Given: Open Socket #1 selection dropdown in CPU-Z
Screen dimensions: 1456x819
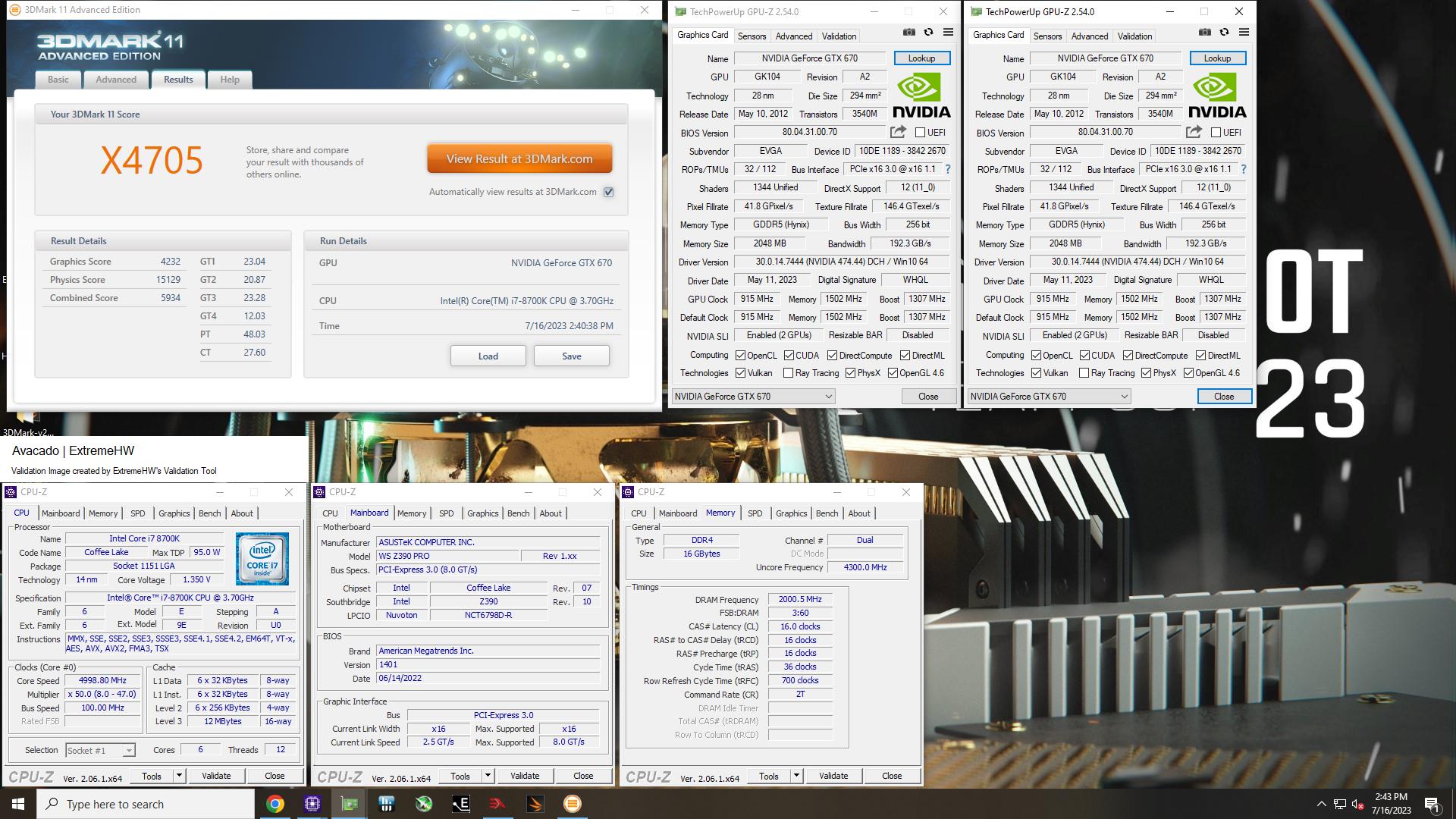Looking at the screenshot, I should pyautogui.click(x=100, y=750).
